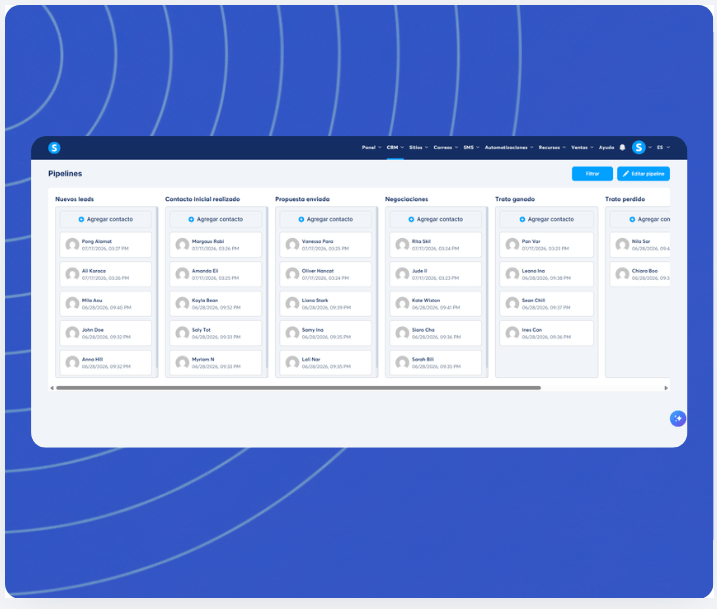Click Sean Chill's avatar icon
The width and height of the screenshot is (717, 609).
point(512,304)
